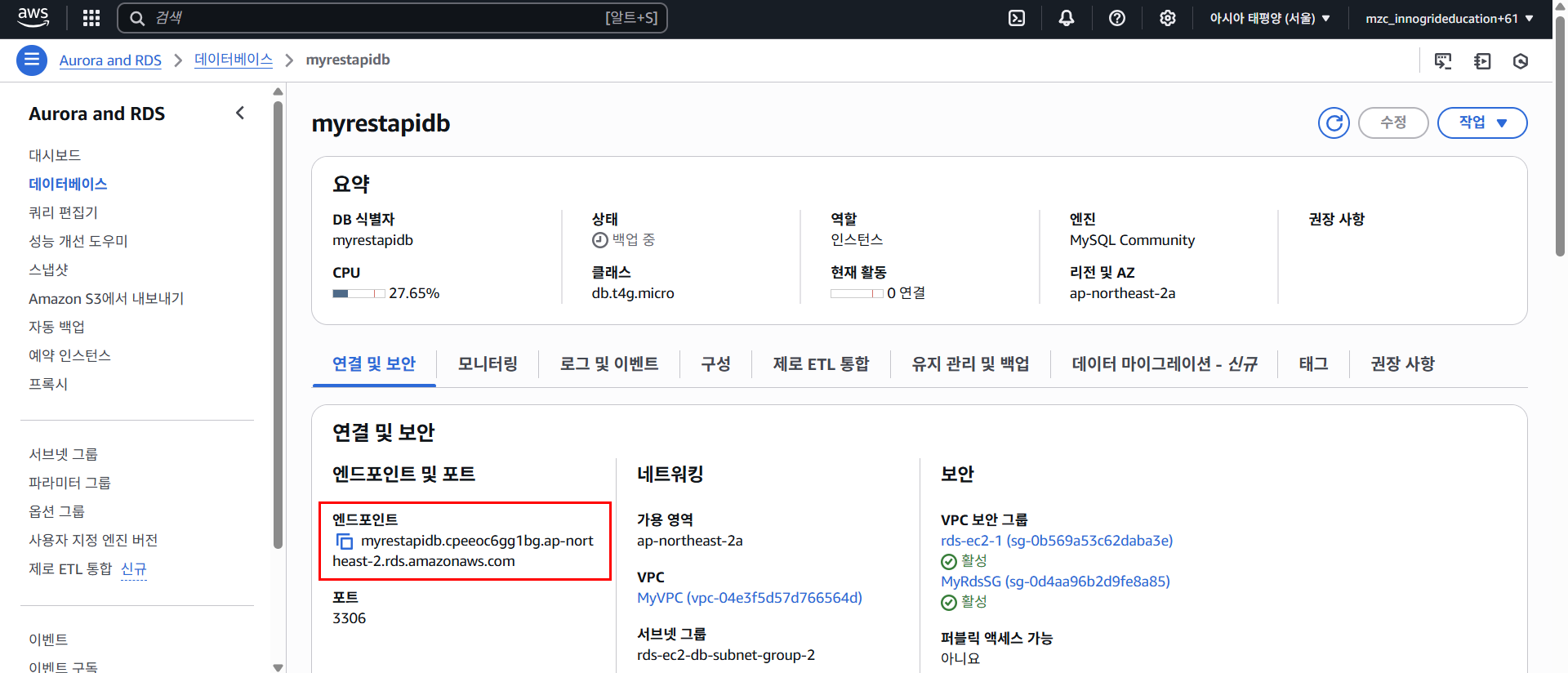This screenshot has width=1568, height=673.
Task: Open 스냅샷 in the sidebar
Action: tap(48, 270)
